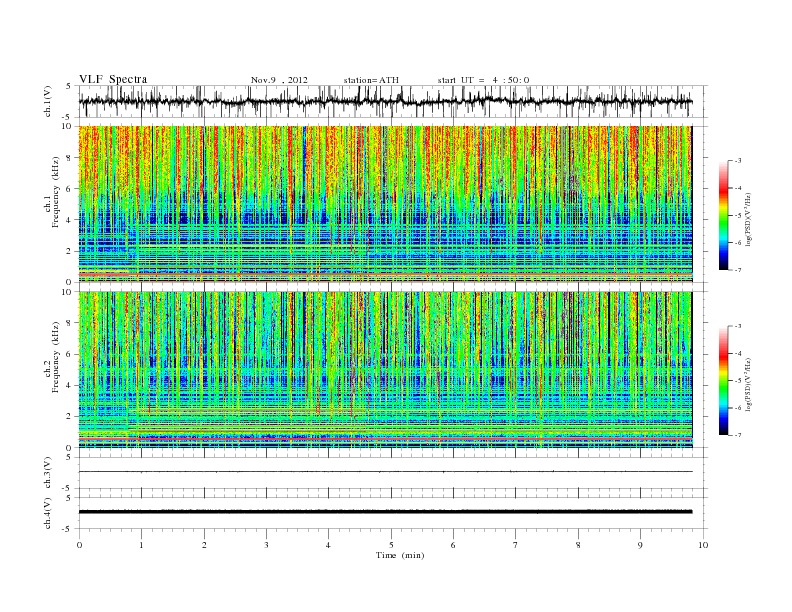Click the "-3" tick on ch.1 color bar

[738, 161]
